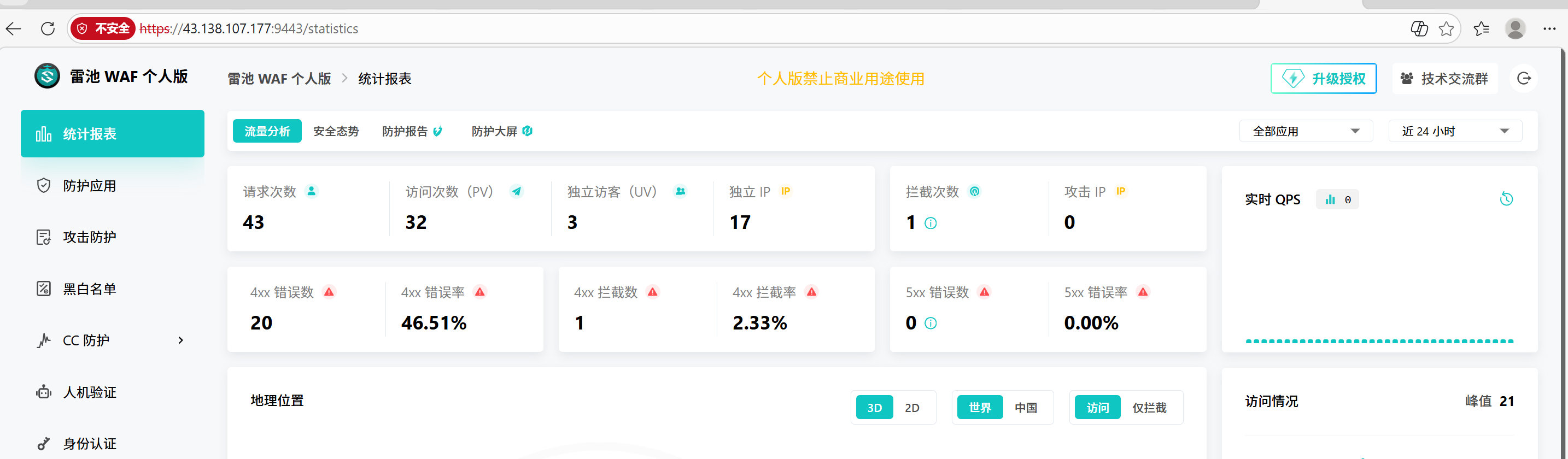Click the 技术交流群 button
The image size is (1568, 459).
click(x=1444, y=79)
